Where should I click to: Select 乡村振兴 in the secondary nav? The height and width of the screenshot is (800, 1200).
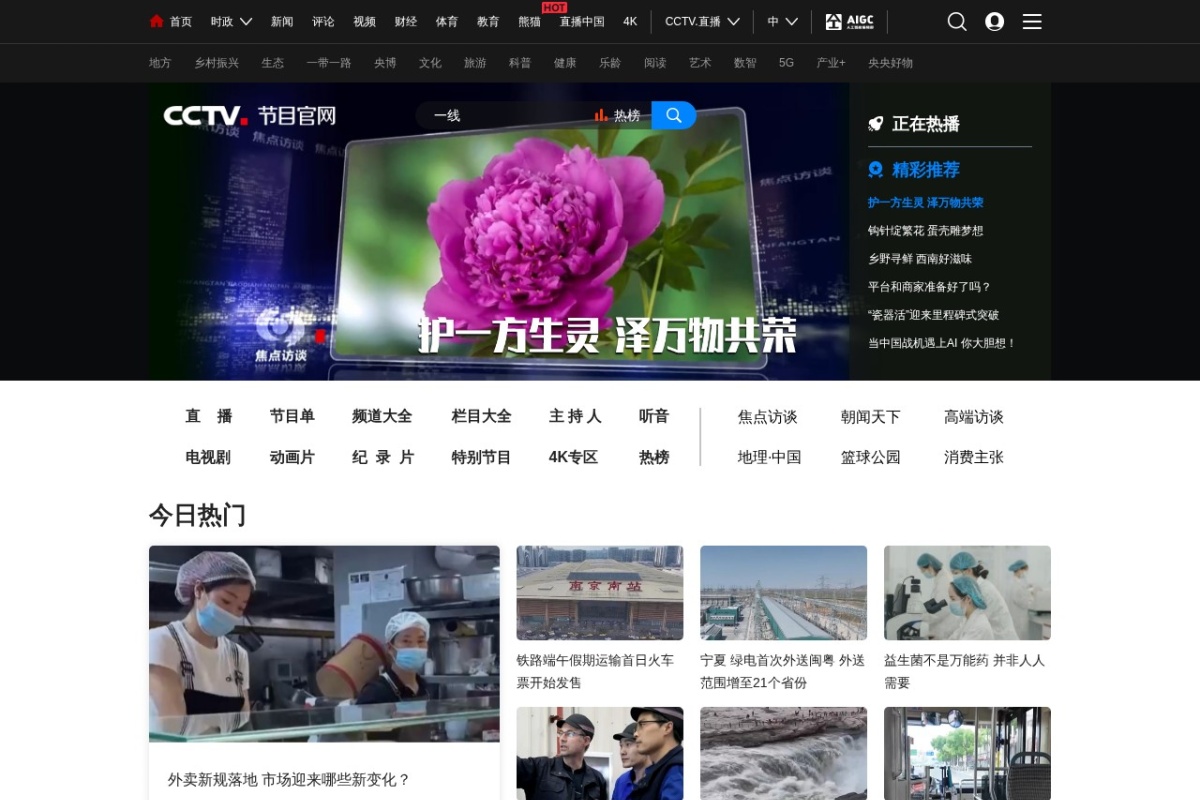point(217,62)
